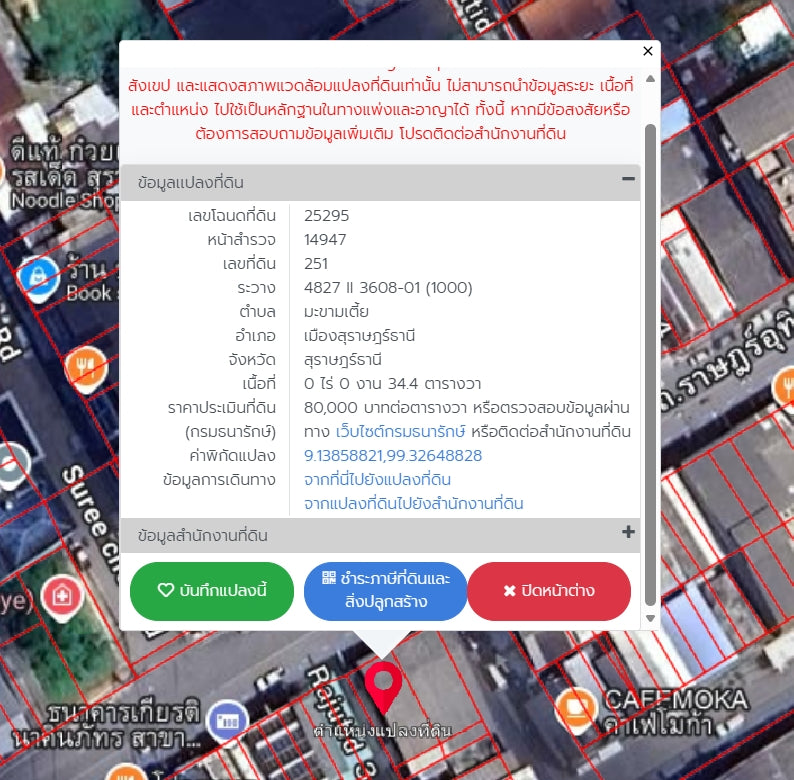
Task: Click the orange restaurant marker at the right edge
Action: [785, 385]
